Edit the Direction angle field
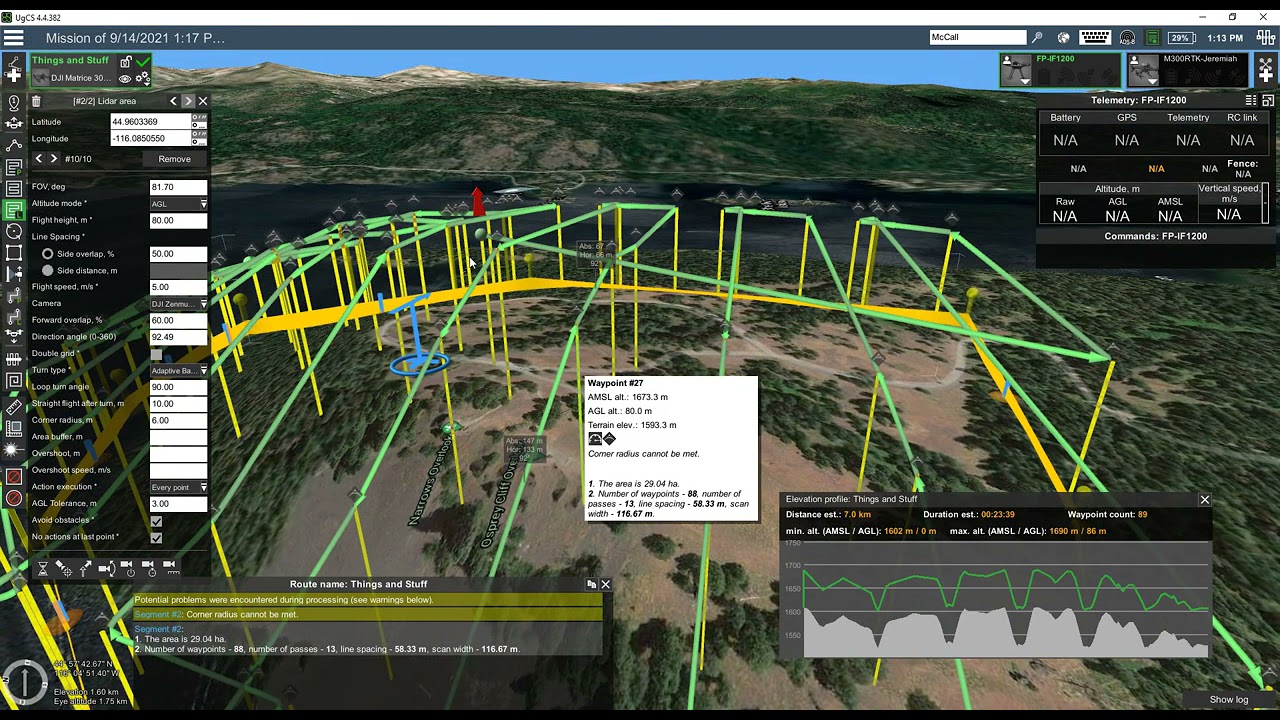 tap(178, 337)
